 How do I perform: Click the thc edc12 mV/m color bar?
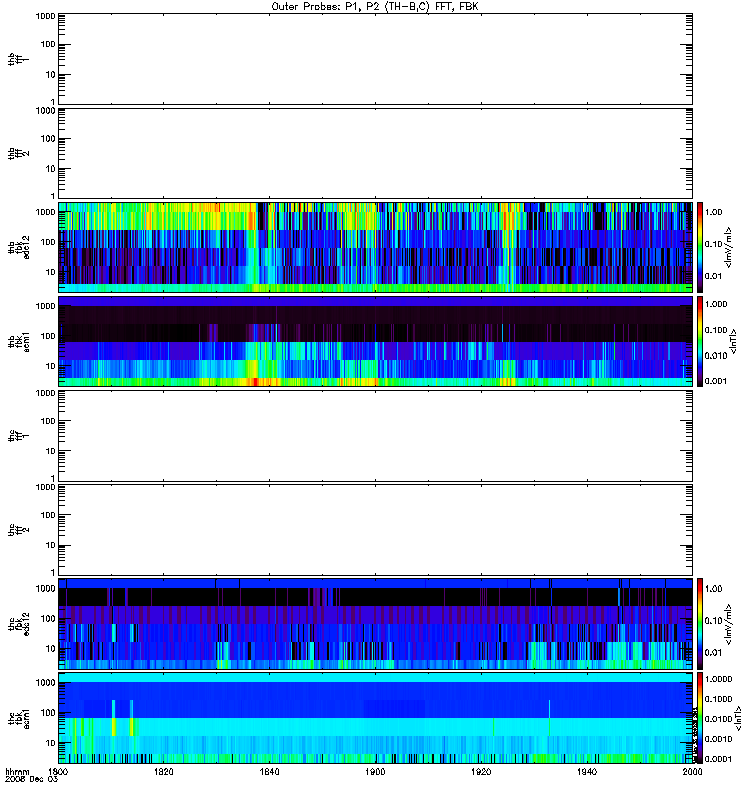point(700,623)
